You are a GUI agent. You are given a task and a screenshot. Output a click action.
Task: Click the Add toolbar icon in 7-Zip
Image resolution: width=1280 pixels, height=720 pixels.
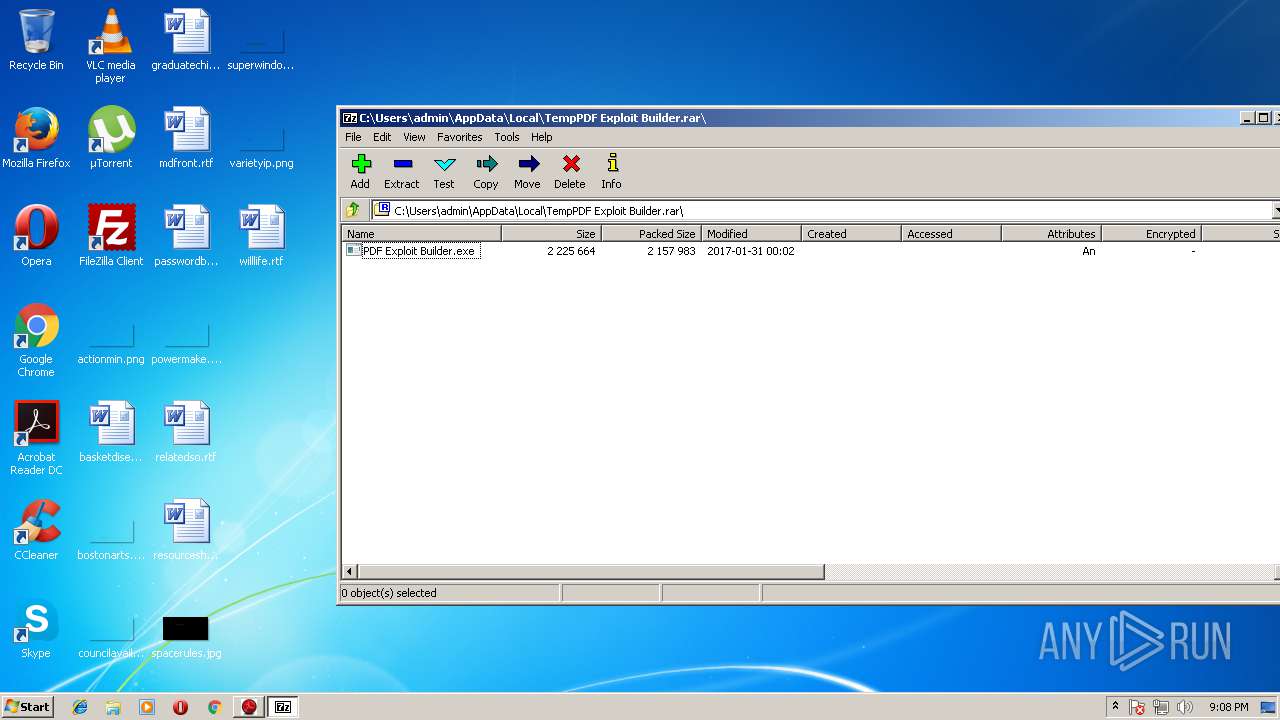(360, 171)
